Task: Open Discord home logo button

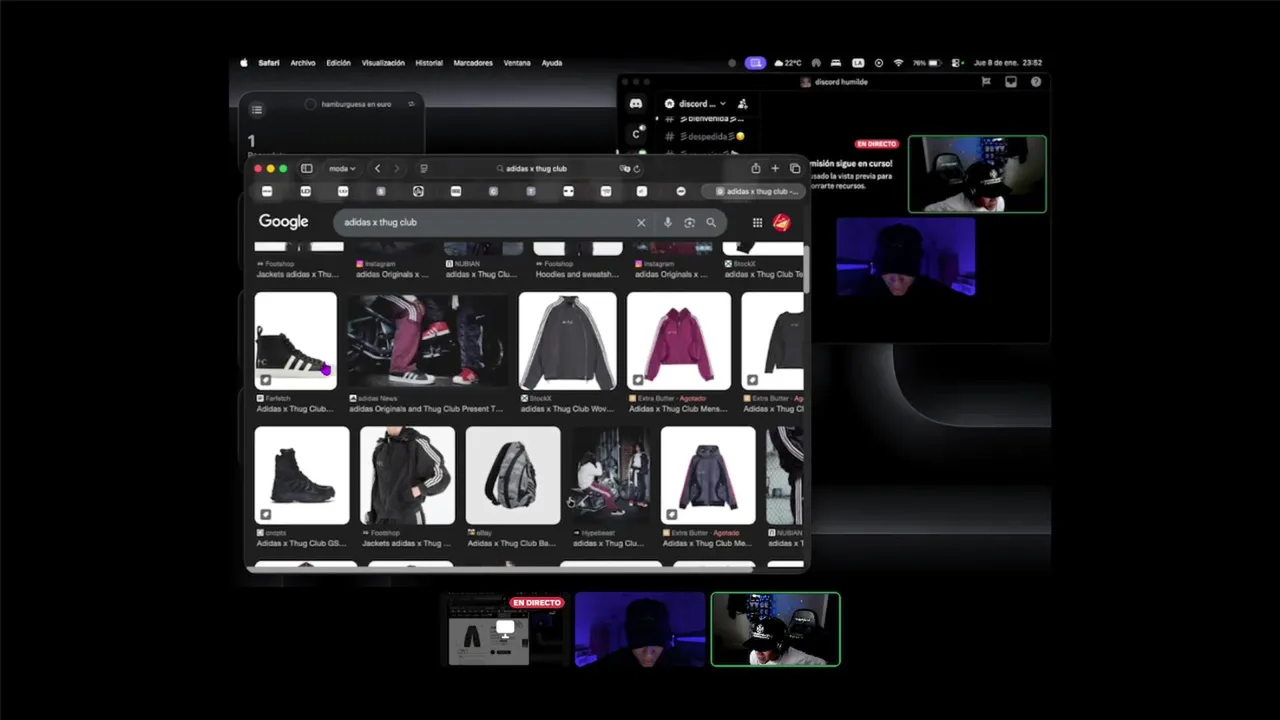Action: 636,103
